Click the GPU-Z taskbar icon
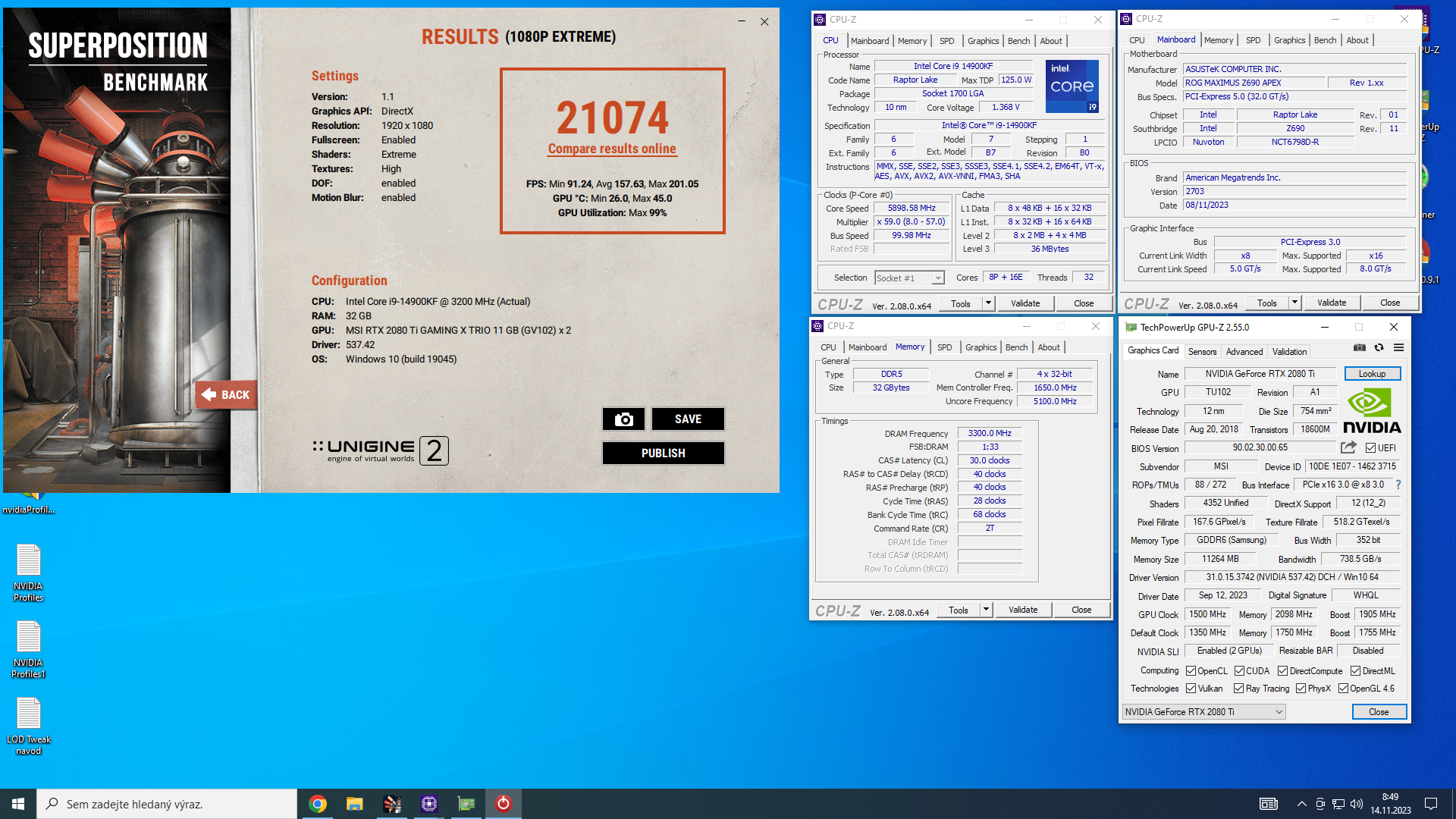1456x819 pixels. tap(466, 804)
